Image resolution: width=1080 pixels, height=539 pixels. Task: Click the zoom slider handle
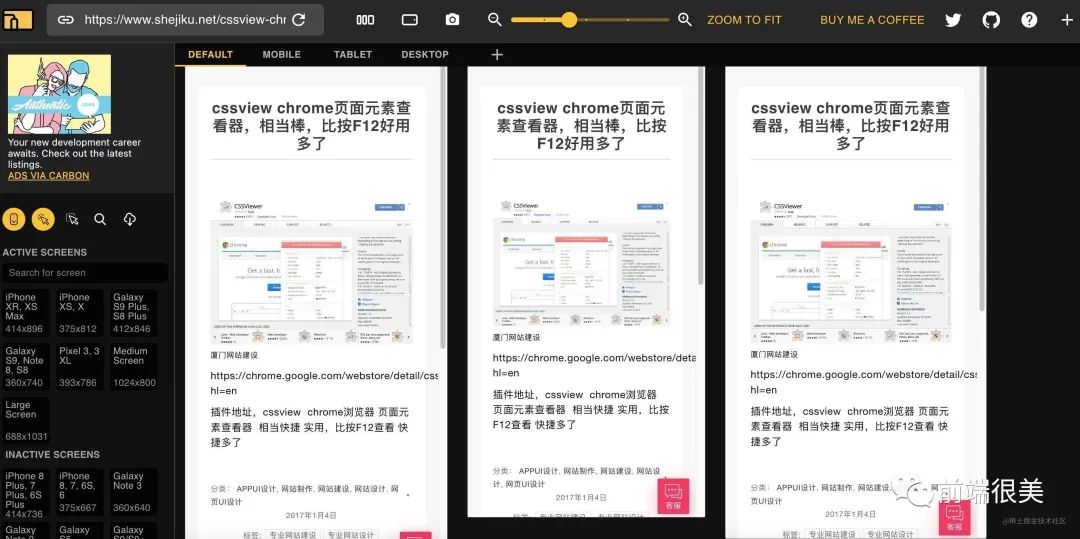tap(569, 20)
